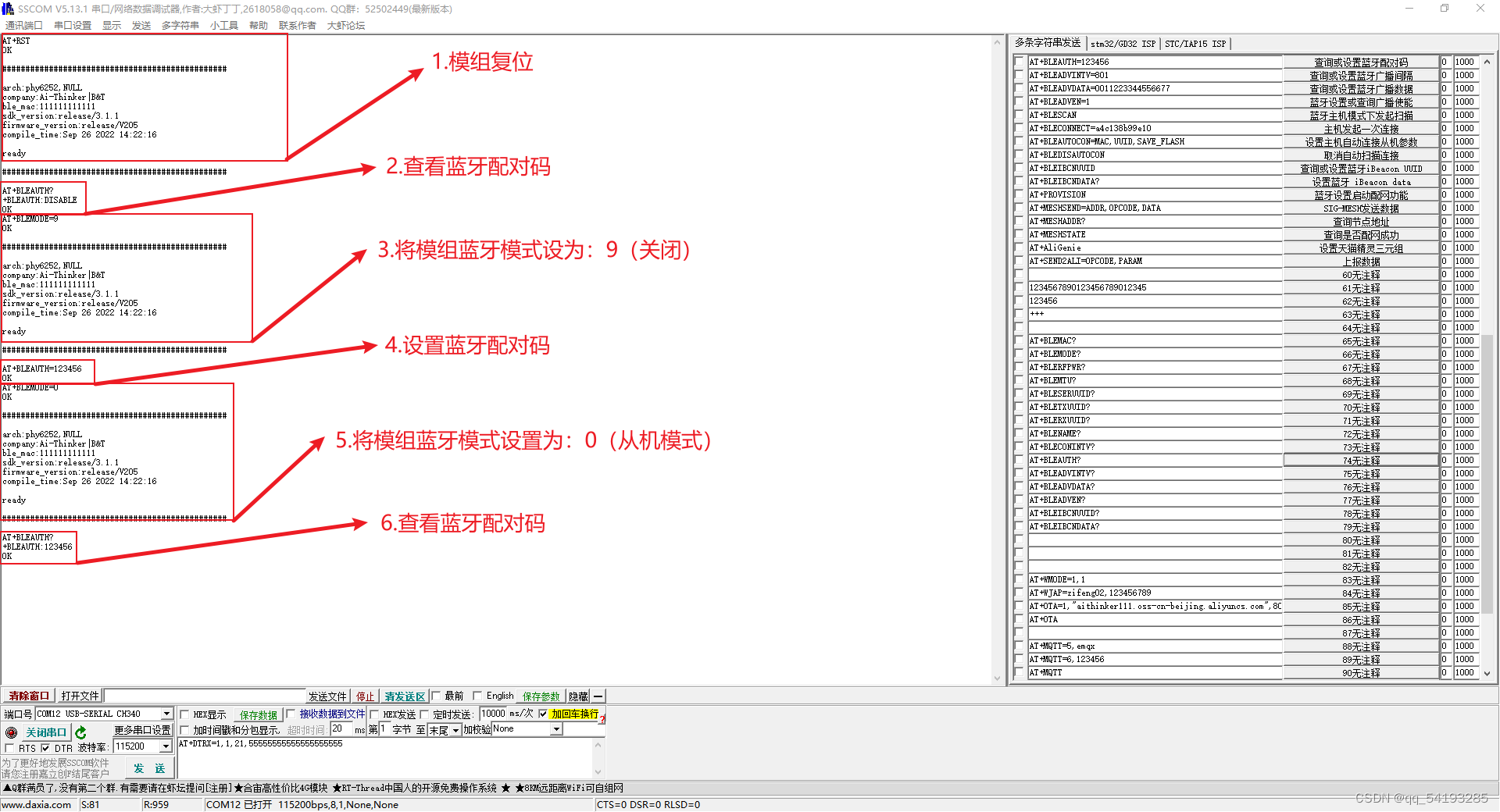Open the 115200 baud rate dropdown

click(x=166, y=746)
